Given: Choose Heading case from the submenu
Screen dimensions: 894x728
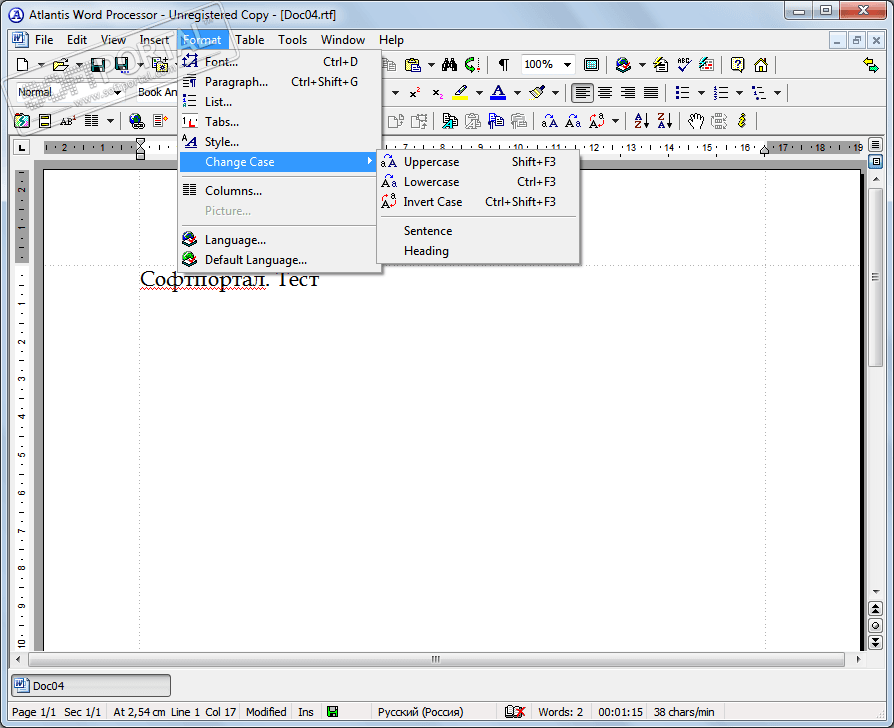Looking at the screenshot, I should 478,251.
